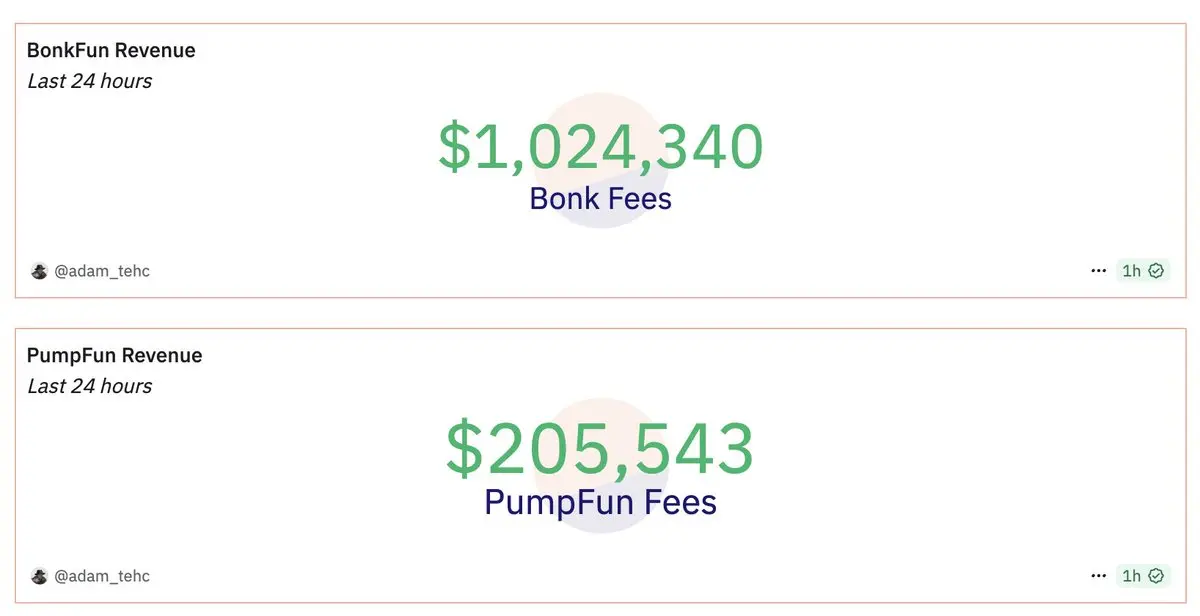
Task: Click the verified checkmark icon in the BonkFun panel
Action: (x=1156, y=271)
